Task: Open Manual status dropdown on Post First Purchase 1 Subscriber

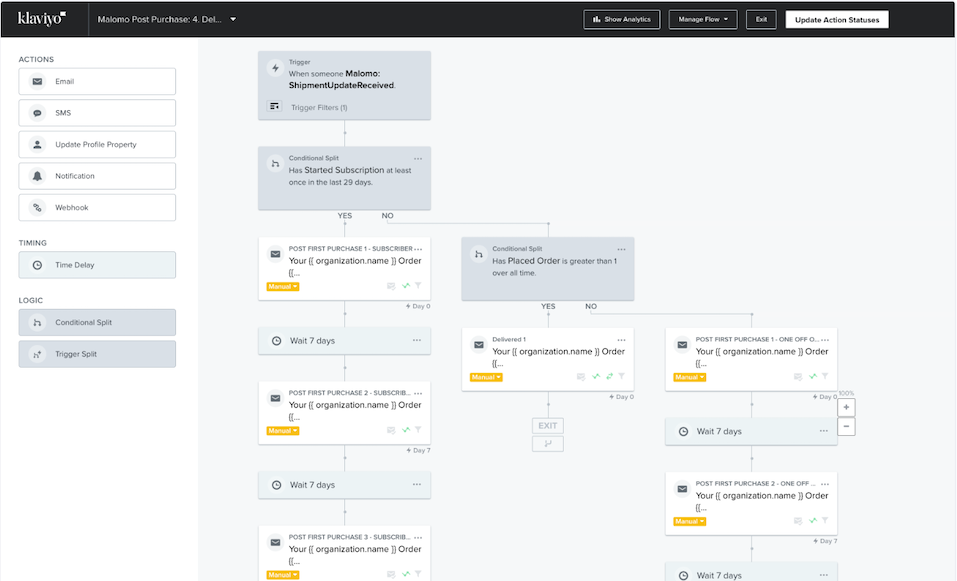Action: pyautogui.click(x=283, y=286)
